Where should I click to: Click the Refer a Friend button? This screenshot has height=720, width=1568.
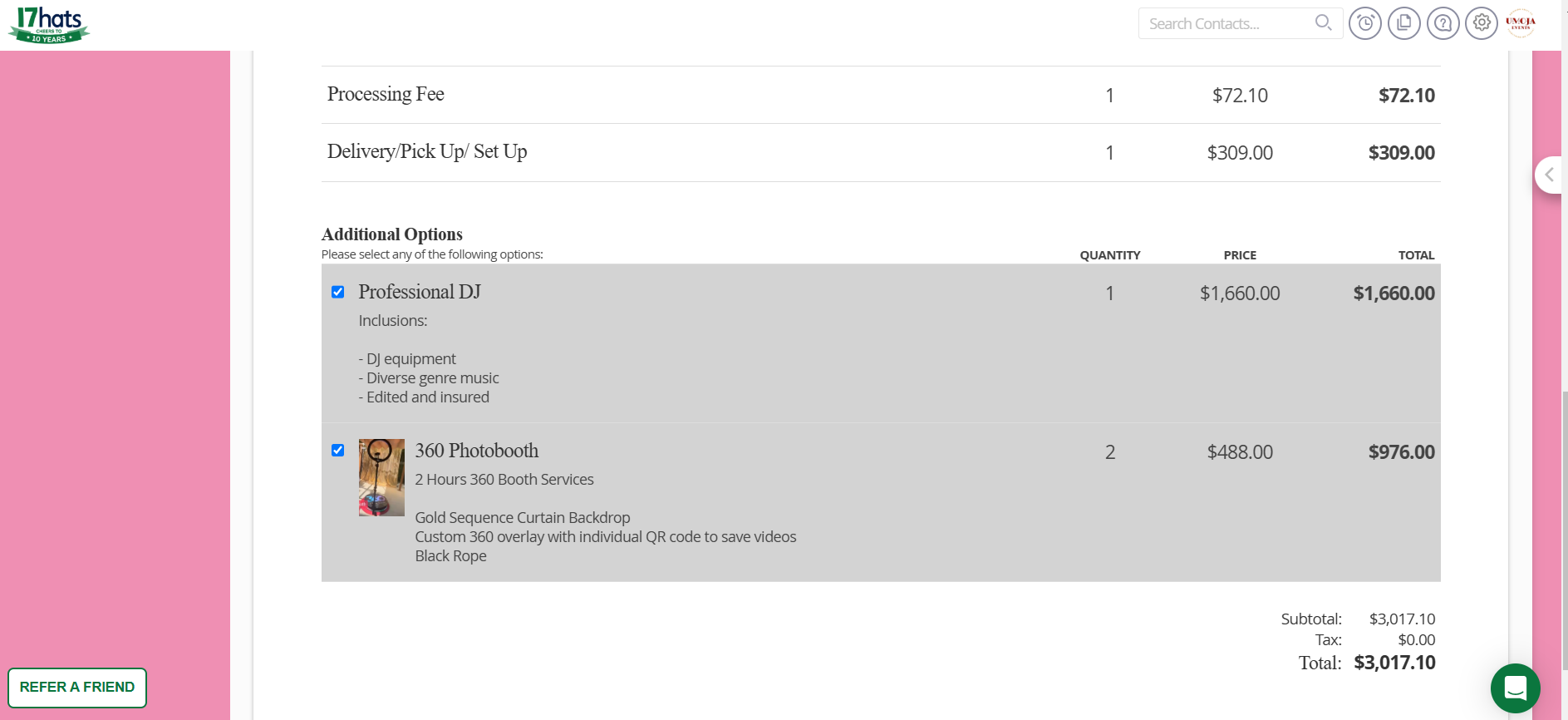[77, 688]
